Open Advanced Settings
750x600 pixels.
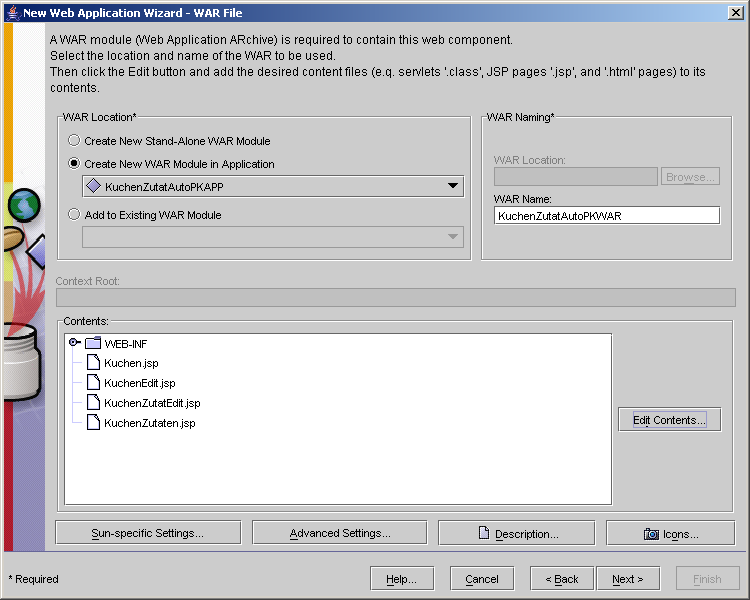340,533
